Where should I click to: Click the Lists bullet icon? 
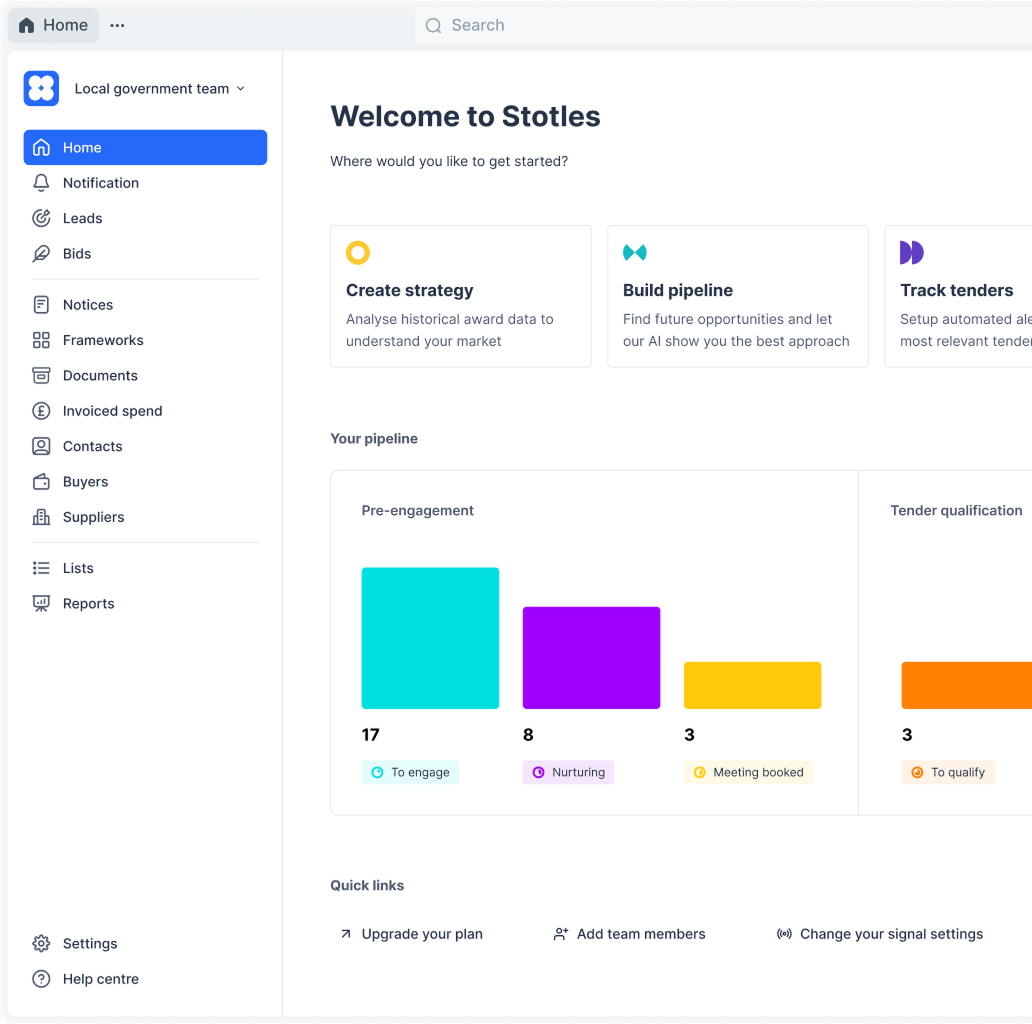[41, 568]
